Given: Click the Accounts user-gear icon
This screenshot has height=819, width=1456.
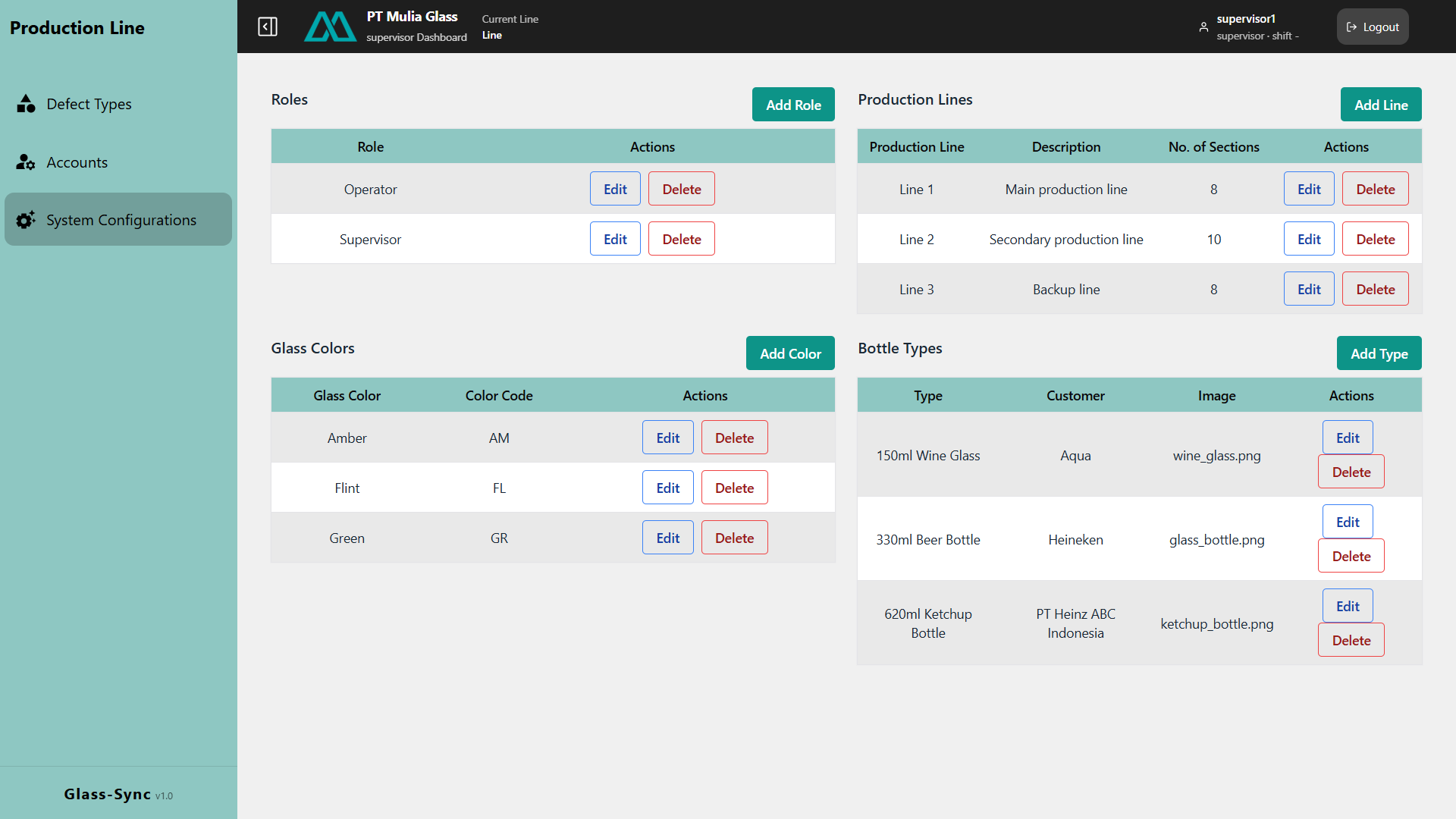Looking at the screenshot, I should 26,162.
